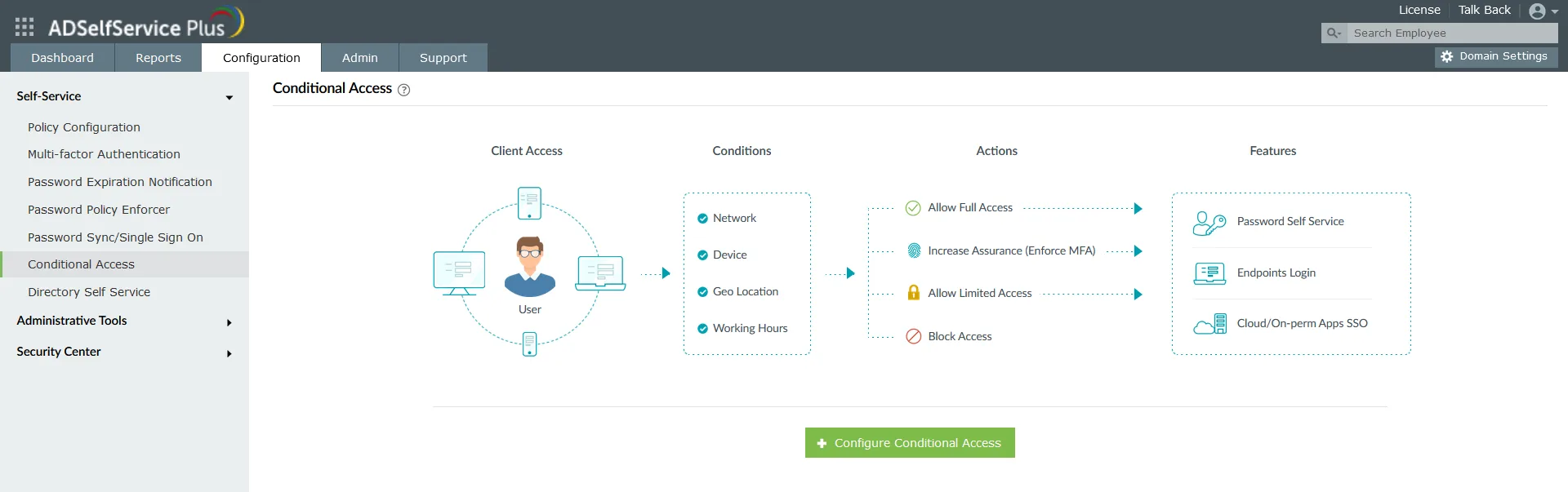1568x492 pixels.
Task: Click the Conditional Access page title
Action: coord(332,88)
